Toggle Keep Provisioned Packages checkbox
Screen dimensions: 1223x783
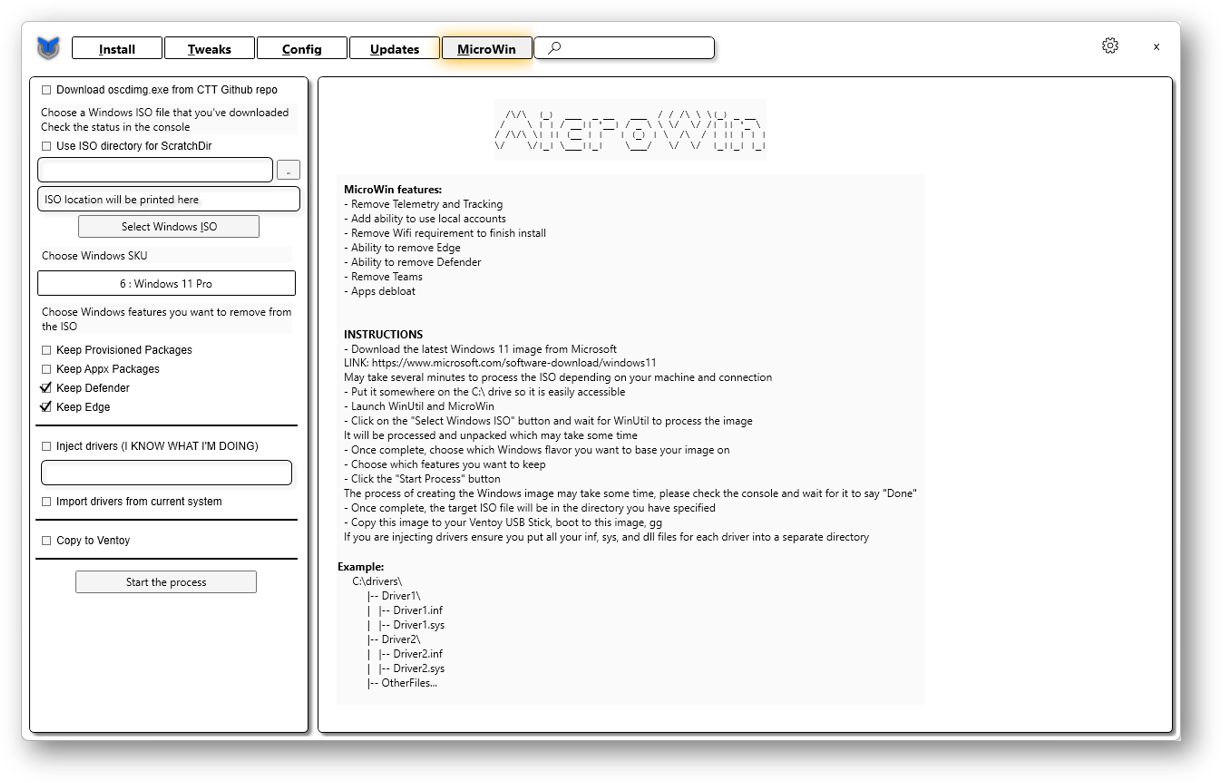46,350
